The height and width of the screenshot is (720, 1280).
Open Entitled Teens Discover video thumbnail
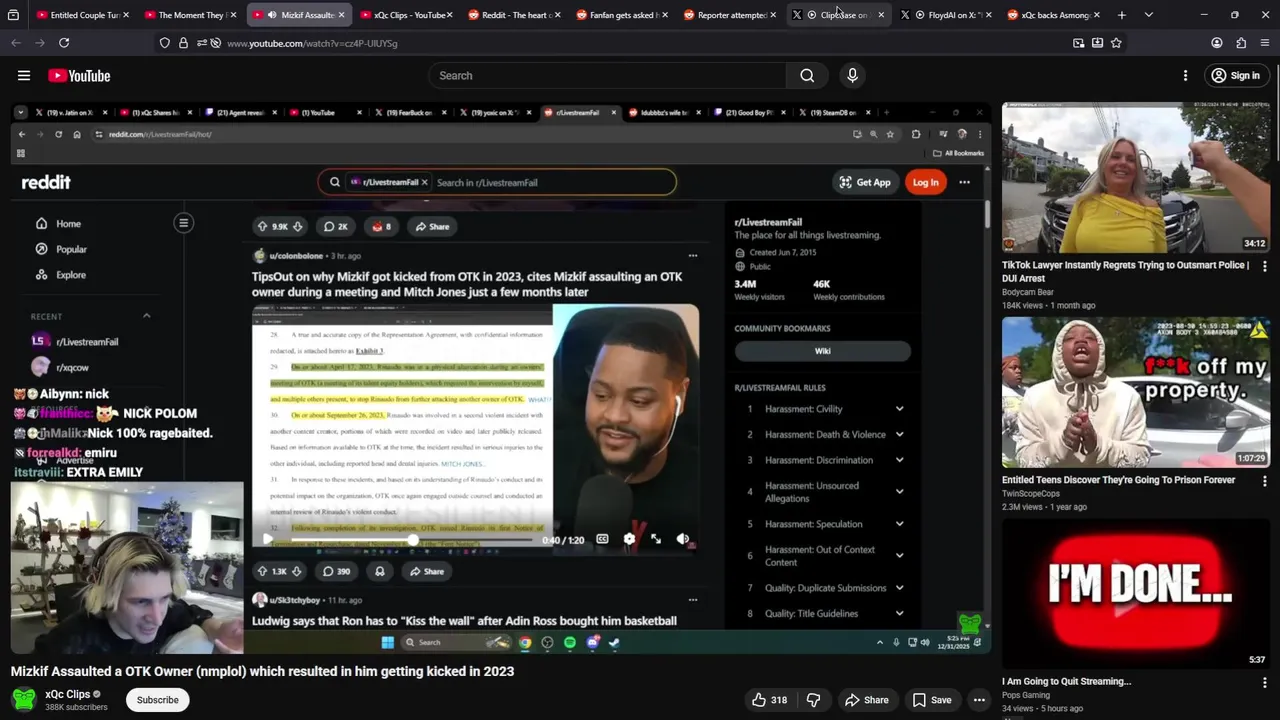click(x=1136, y=392)
